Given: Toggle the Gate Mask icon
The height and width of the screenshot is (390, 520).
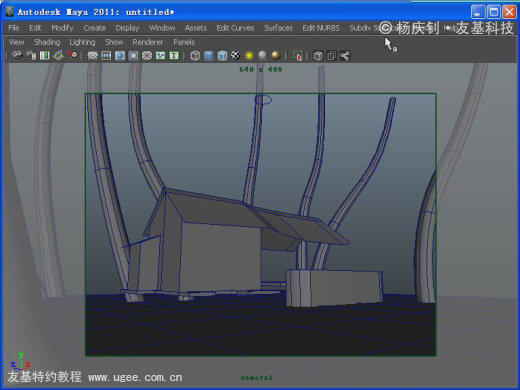Looking at the screenshot, I should 133,56.
